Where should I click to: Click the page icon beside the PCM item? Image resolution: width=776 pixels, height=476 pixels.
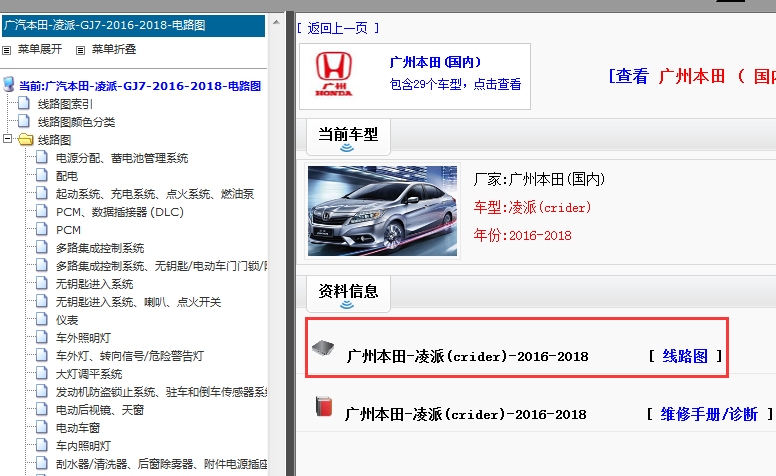tap(42, 229)
